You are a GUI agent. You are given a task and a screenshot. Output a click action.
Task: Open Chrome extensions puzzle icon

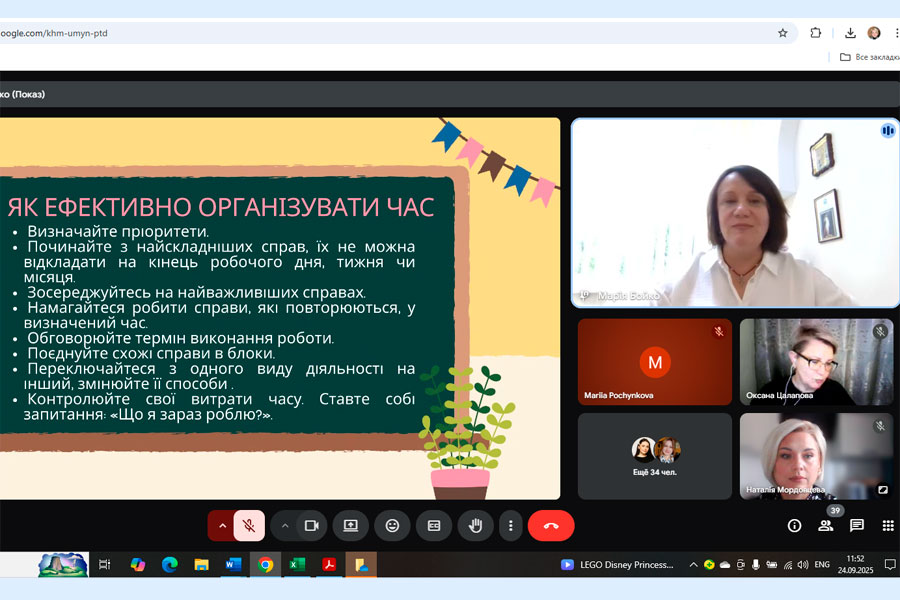tap(816, 33)
